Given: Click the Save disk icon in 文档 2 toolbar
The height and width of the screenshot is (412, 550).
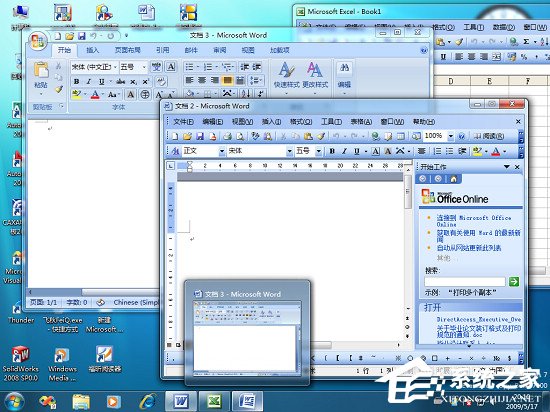Looking at the screenshot, I should (x=200, y=136).
